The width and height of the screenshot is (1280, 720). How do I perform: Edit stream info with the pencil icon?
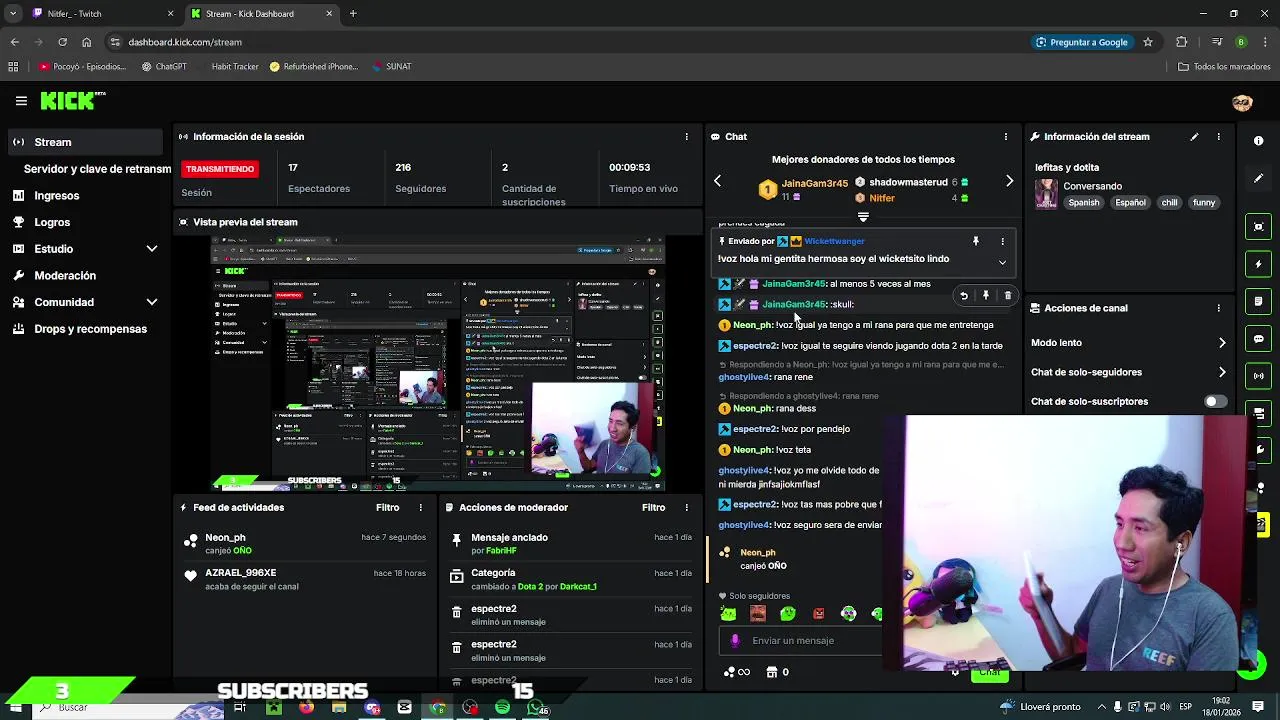1194,137
